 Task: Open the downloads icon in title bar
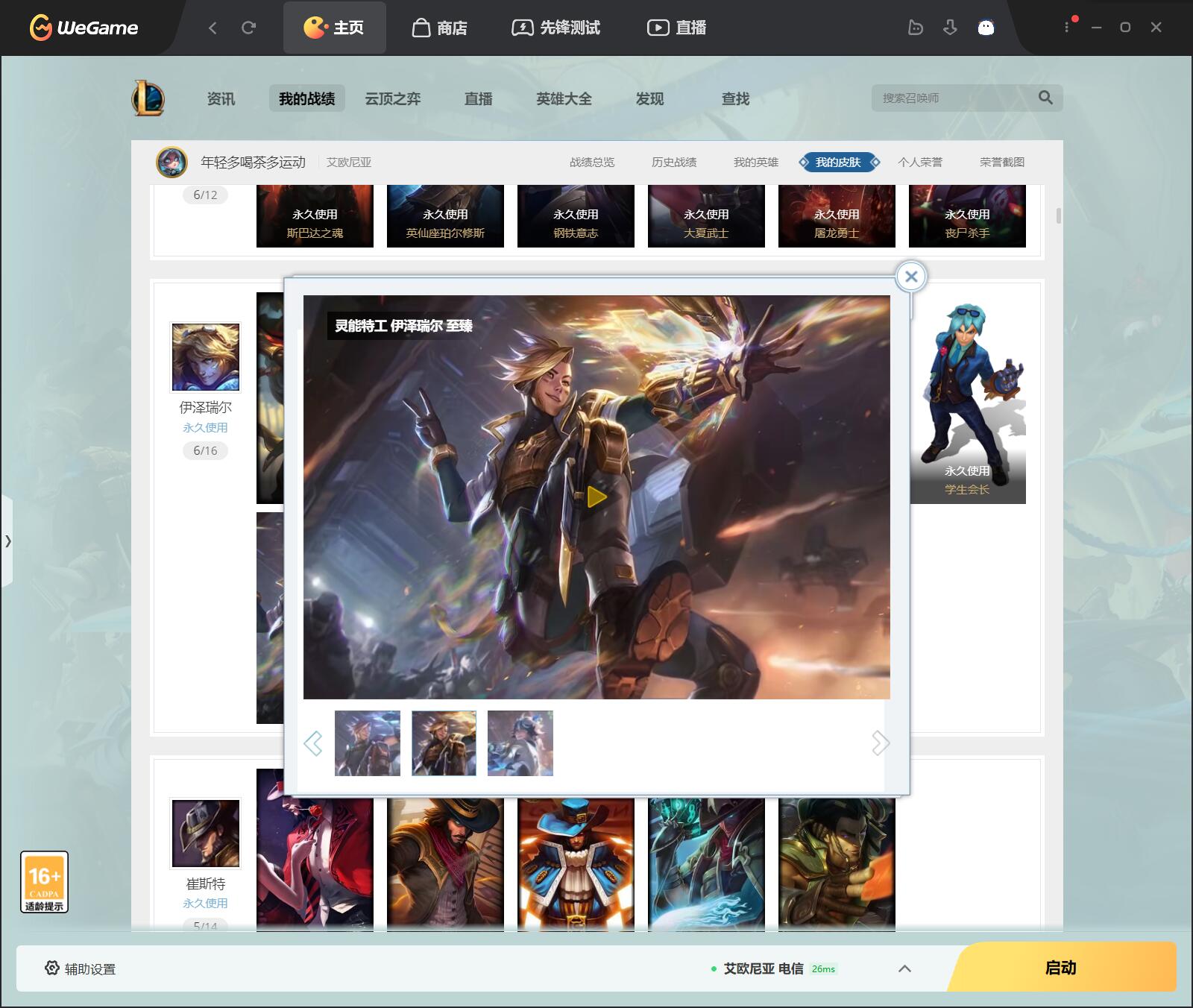coord(950,28)
